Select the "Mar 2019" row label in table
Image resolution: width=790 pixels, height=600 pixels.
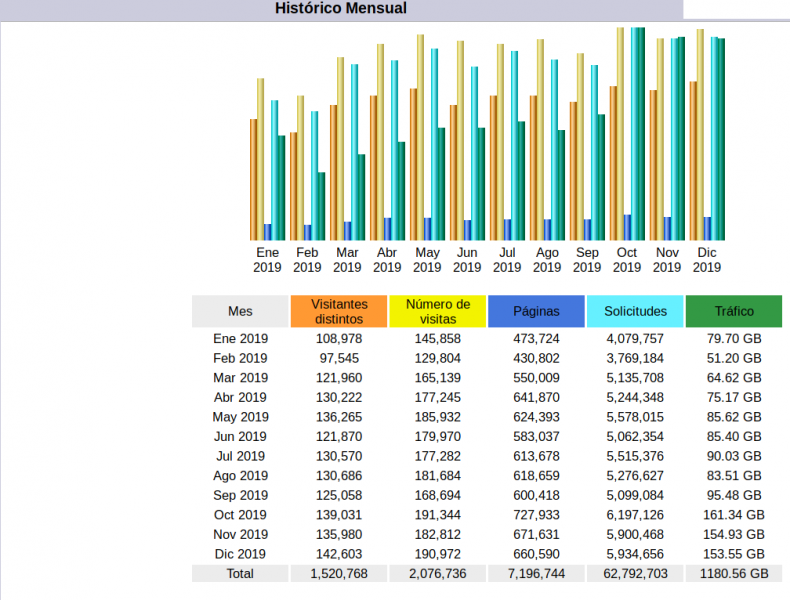tap(240, 378)
